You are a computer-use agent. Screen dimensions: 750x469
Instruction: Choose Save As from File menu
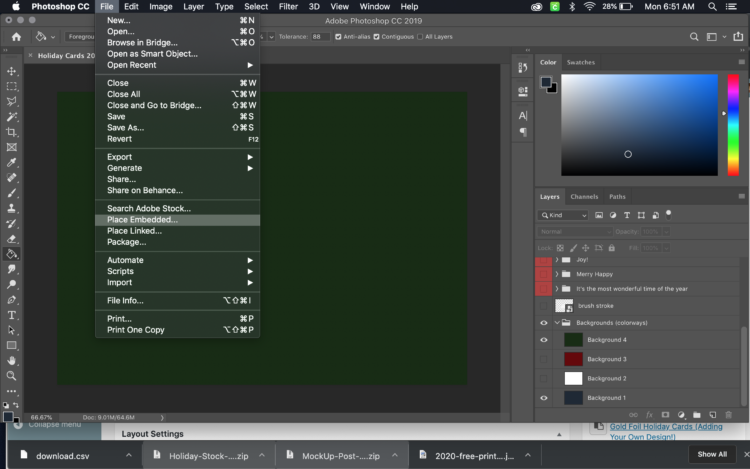point(177,128)
